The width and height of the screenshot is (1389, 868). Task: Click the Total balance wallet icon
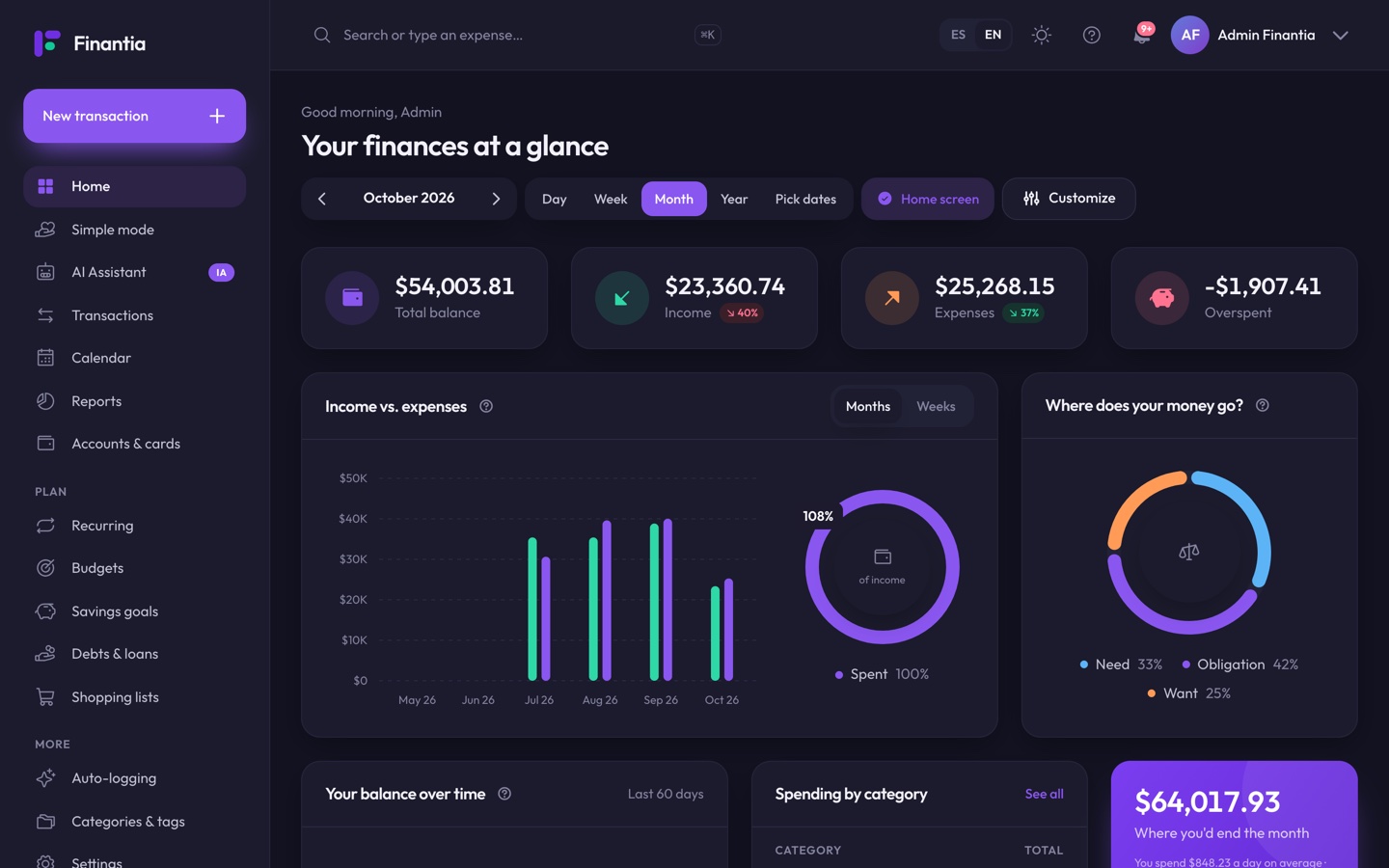tap(352, 298)
